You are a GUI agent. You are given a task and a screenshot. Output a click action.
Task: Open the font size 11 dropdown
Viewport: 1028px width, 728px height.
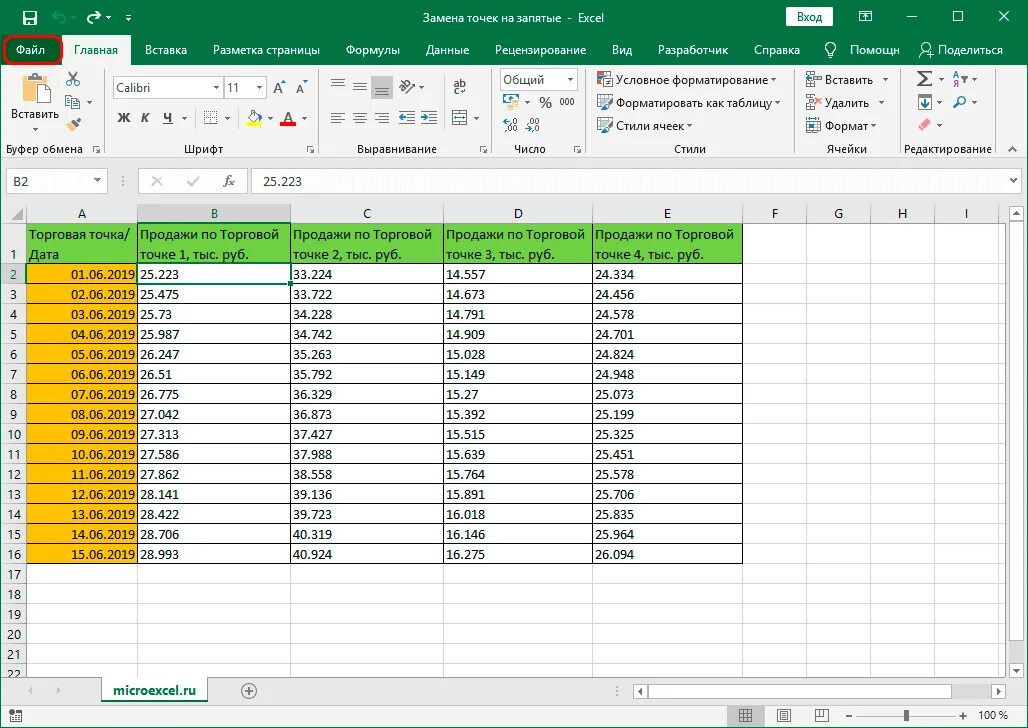[260, 88]
